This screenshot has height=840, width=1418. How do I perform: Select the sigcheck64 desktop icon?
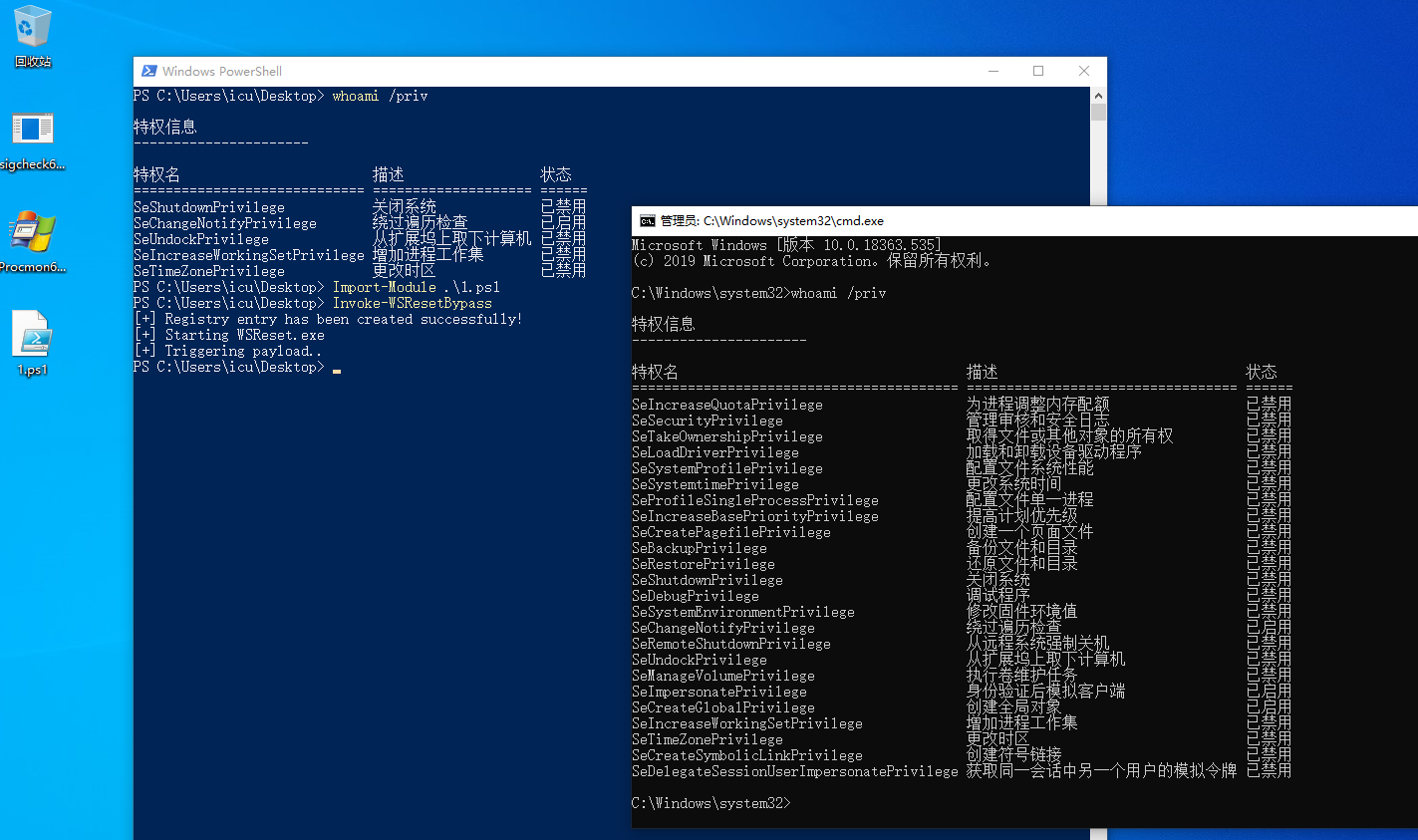[x=33, y=140]
